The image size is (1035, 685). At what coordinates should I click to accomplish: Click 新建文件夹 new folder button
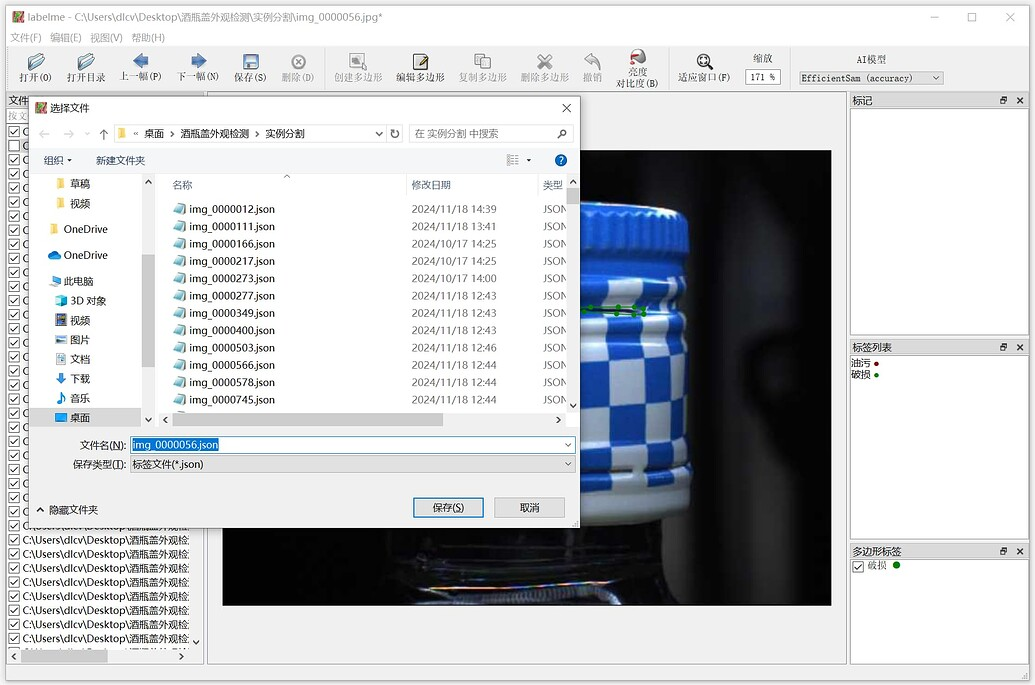click(x=120, y=160)
